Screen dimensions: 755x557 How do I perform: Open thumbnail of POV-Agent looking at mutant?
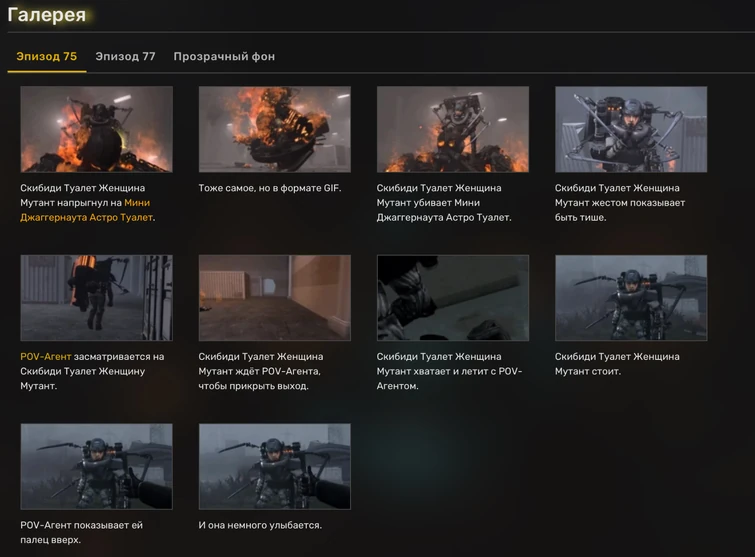(96, 298)
